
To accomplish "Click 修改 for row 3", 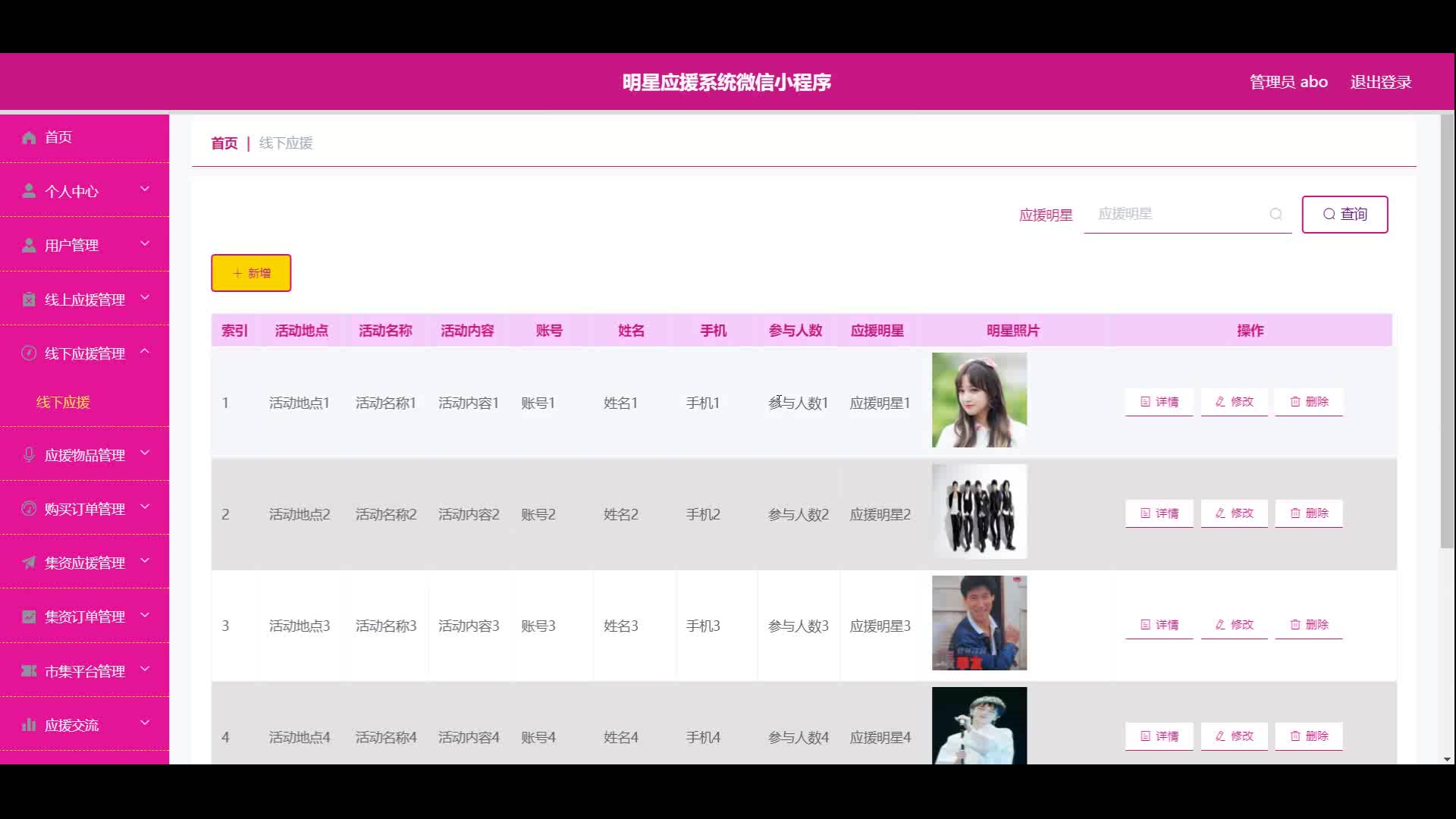I will click(x=1234, y=625).
